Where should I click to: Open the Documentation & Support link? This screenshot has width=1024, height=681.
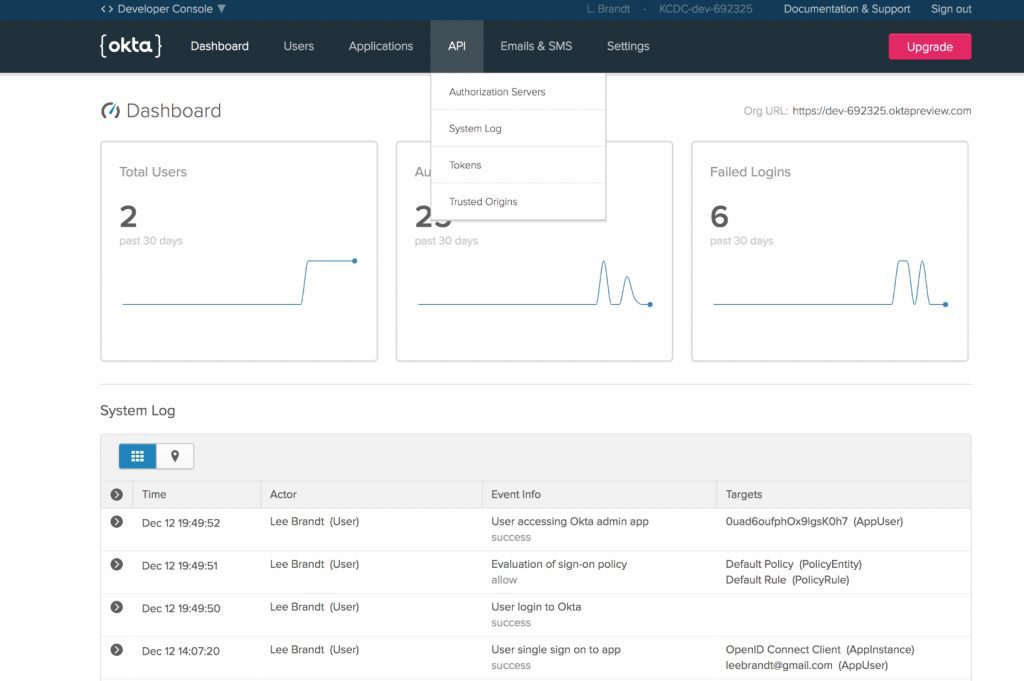coord(846,9)
